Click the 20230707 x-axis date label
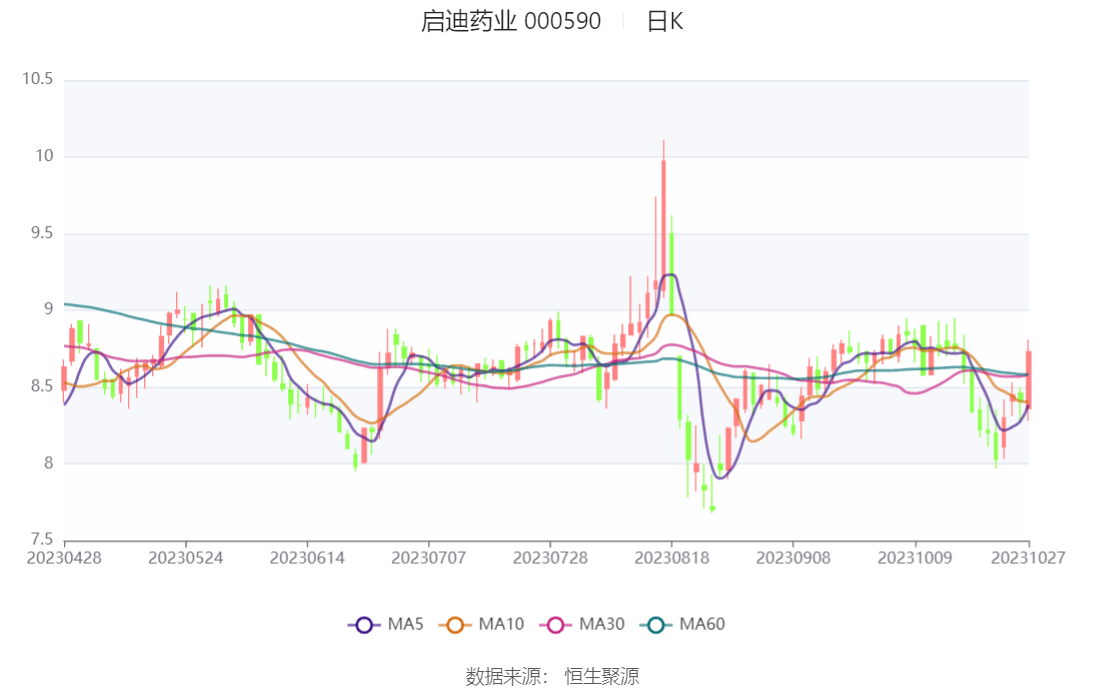1105x689 pixels. 428,558
